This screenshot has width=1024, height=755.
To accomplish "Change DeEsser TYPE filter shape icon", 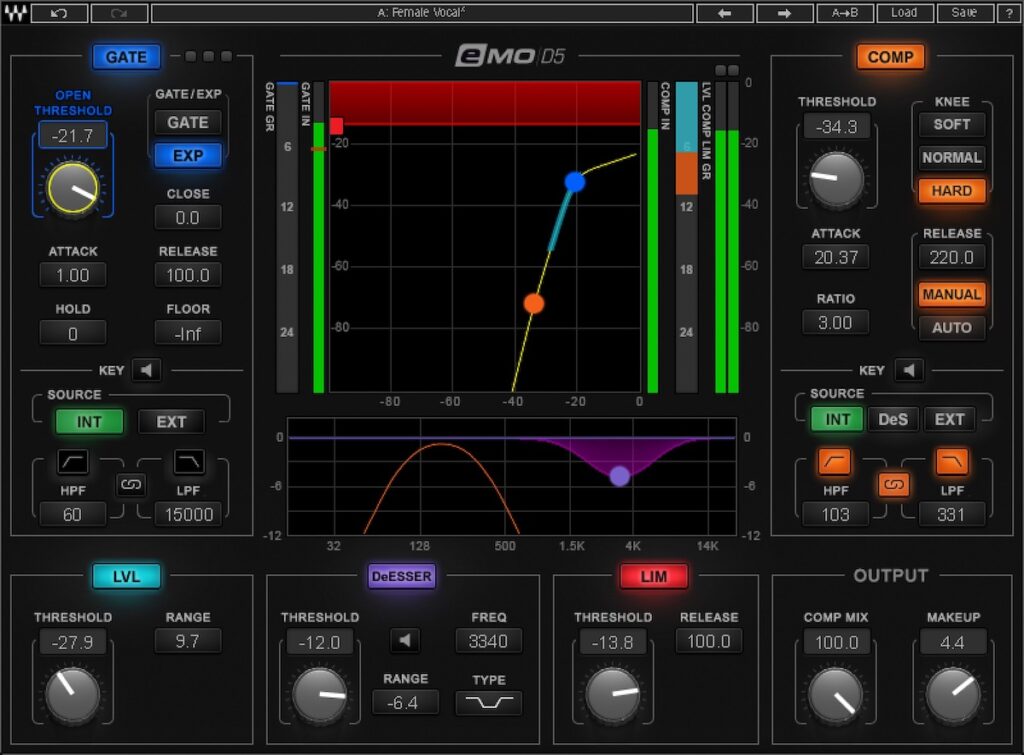I will pos(488,703).
